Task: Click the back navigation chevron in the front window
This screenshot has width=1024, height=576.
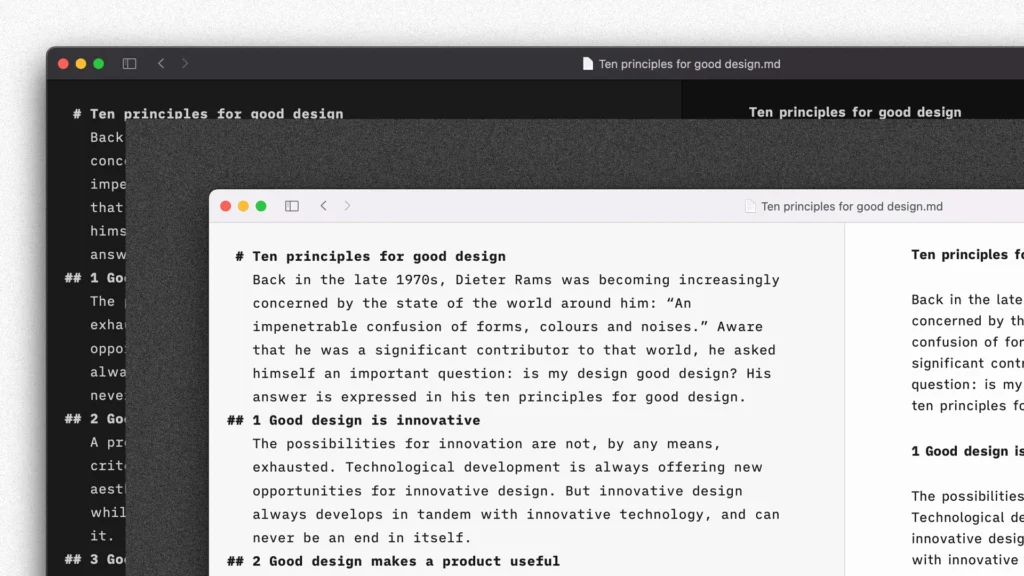Action: point(324,206)
